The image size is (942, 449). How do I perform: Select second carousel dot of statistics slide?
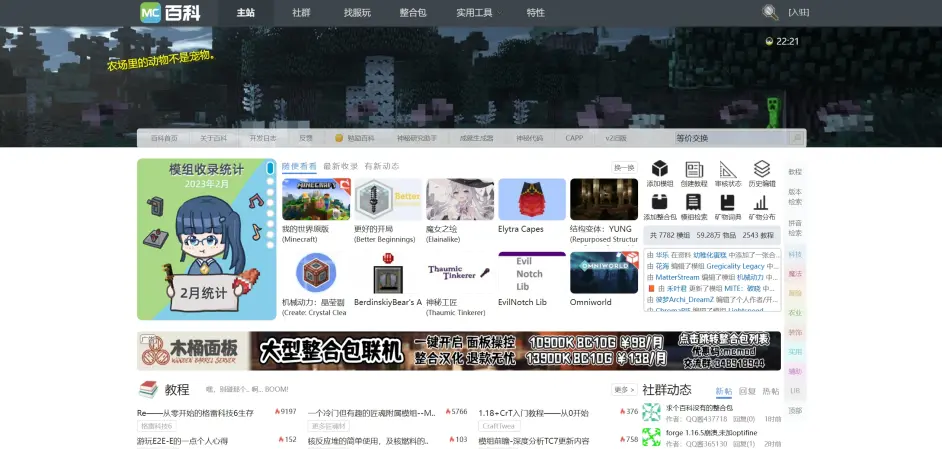270,181
